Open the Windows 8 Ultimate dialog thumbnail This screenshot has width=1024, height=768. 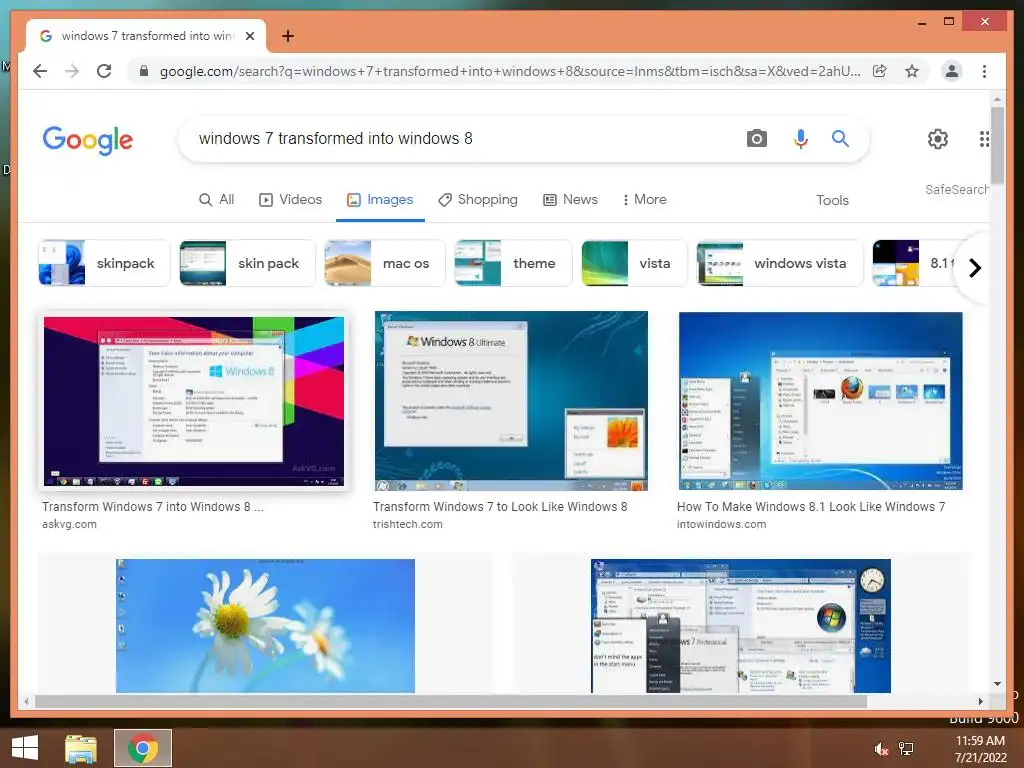point(511,401)
